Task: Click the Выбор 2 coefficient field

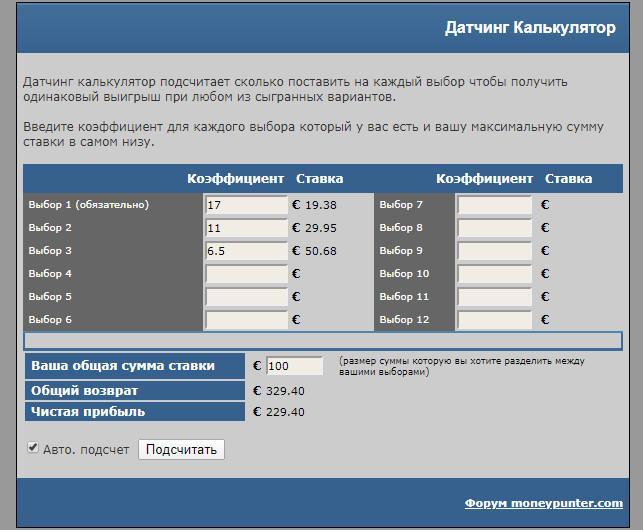Action: (x=246, y=228)
